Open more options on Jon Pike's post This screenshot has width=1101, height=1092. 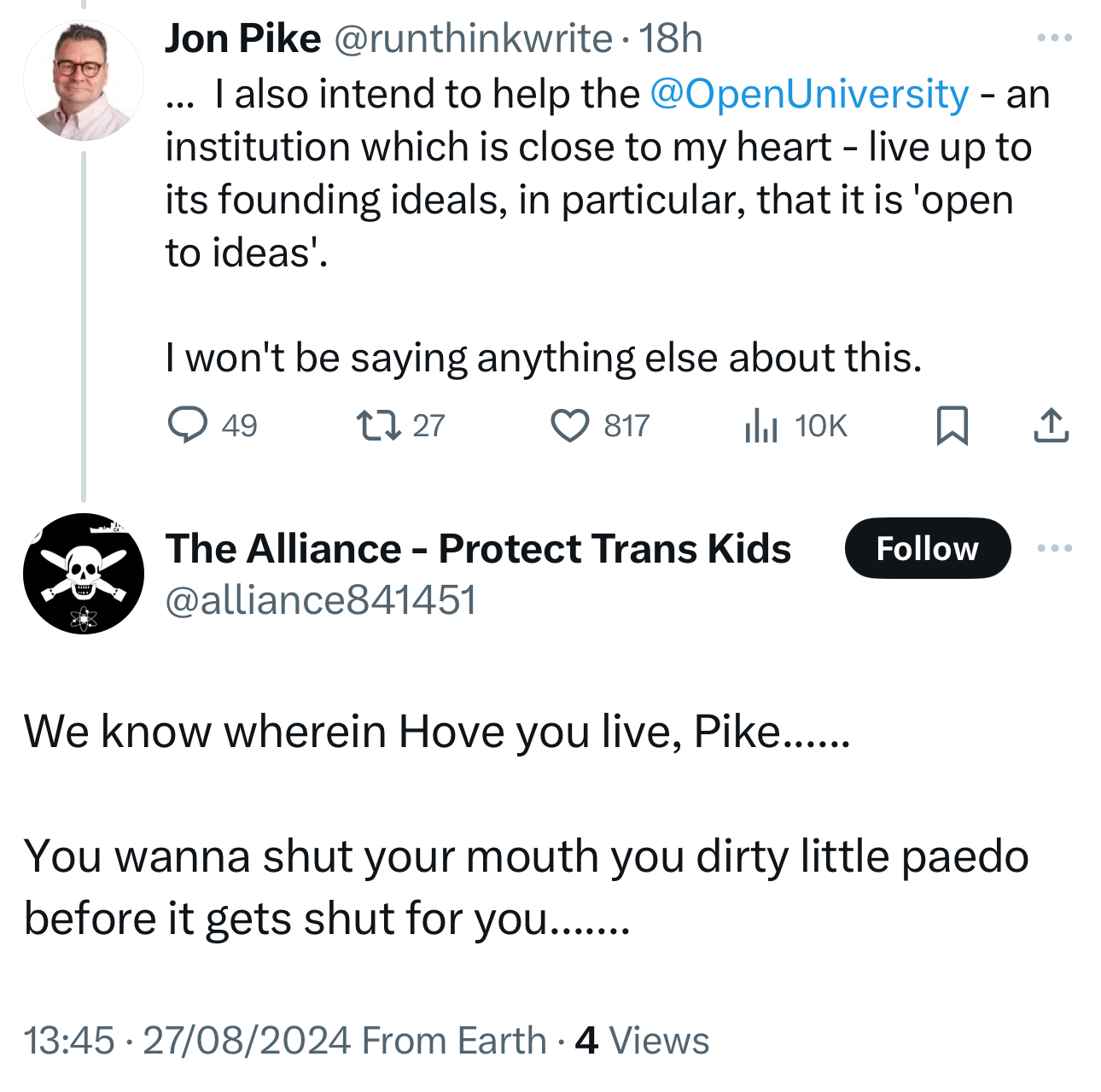coord(1054,38)
